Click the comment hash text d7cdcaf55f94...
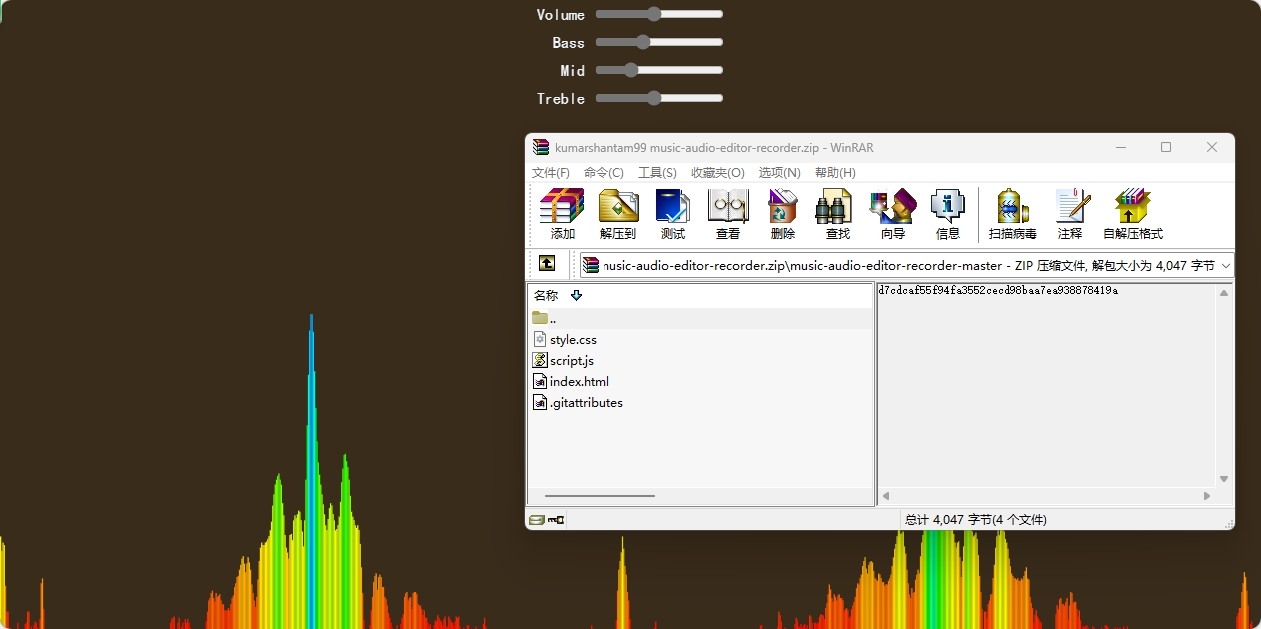Viewport: 1261px width, 629px height. click(998, 290)
